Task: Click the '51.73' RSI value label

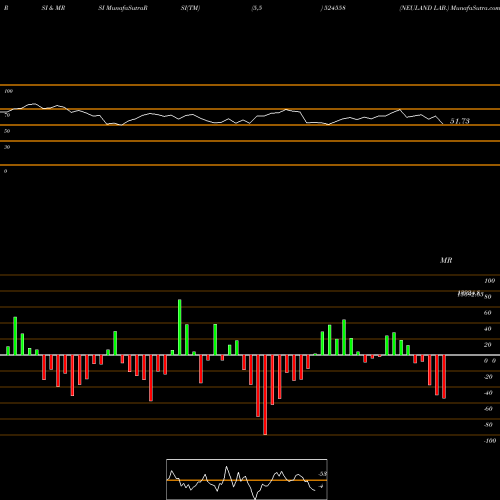Action: point(460,121)
